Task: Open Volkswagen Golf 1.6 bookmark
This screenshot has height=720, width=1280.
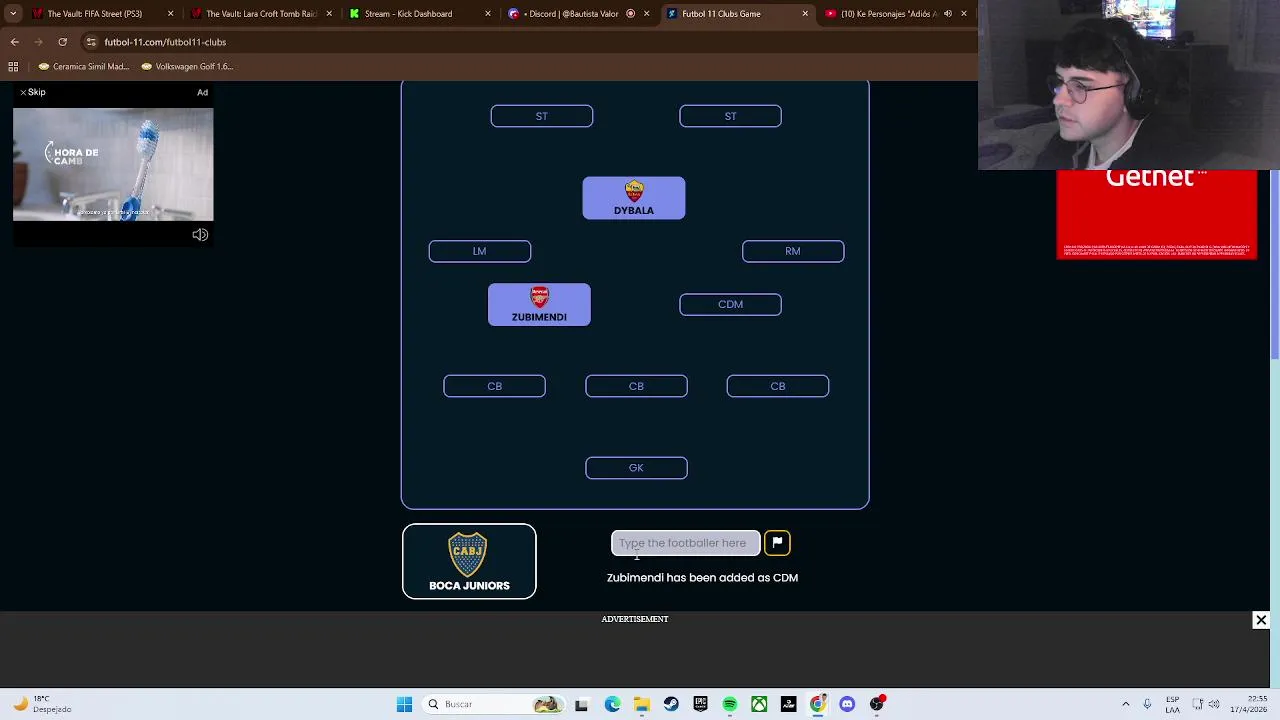Action: click(187, 66)
